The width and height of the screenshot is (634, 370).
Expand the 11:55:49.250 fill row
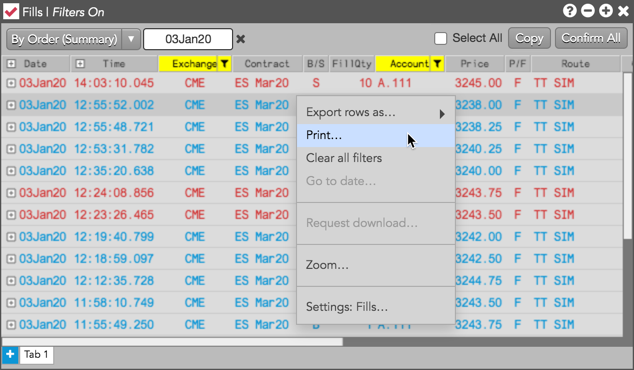pos(11,324)
